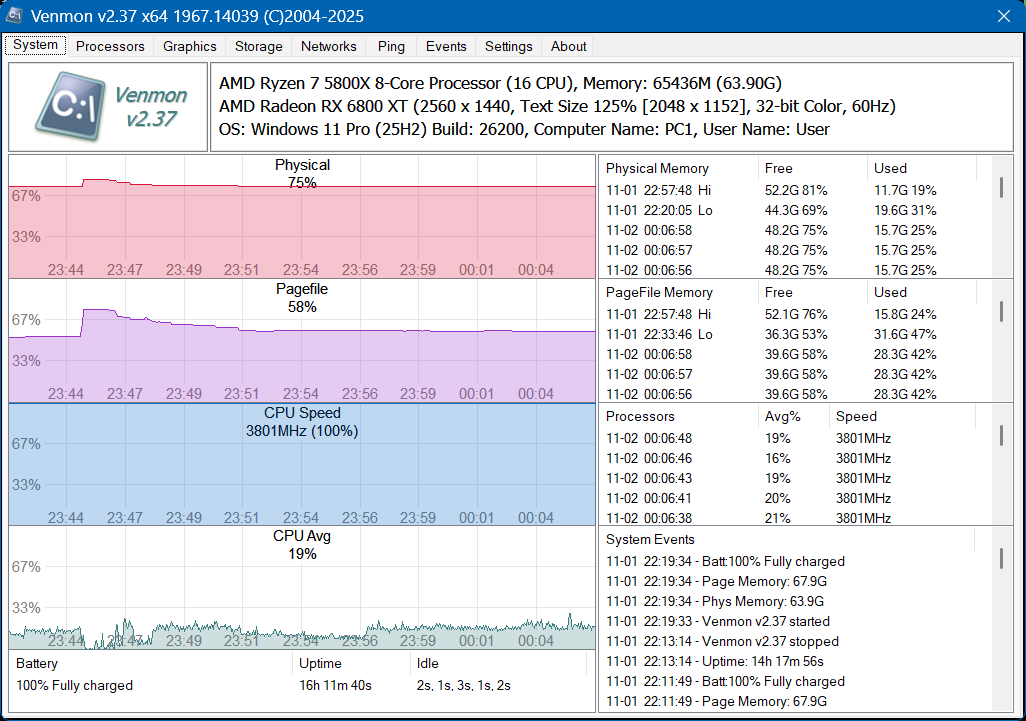
Task: Select the Storage tab
Action: [x=258, y=46]
